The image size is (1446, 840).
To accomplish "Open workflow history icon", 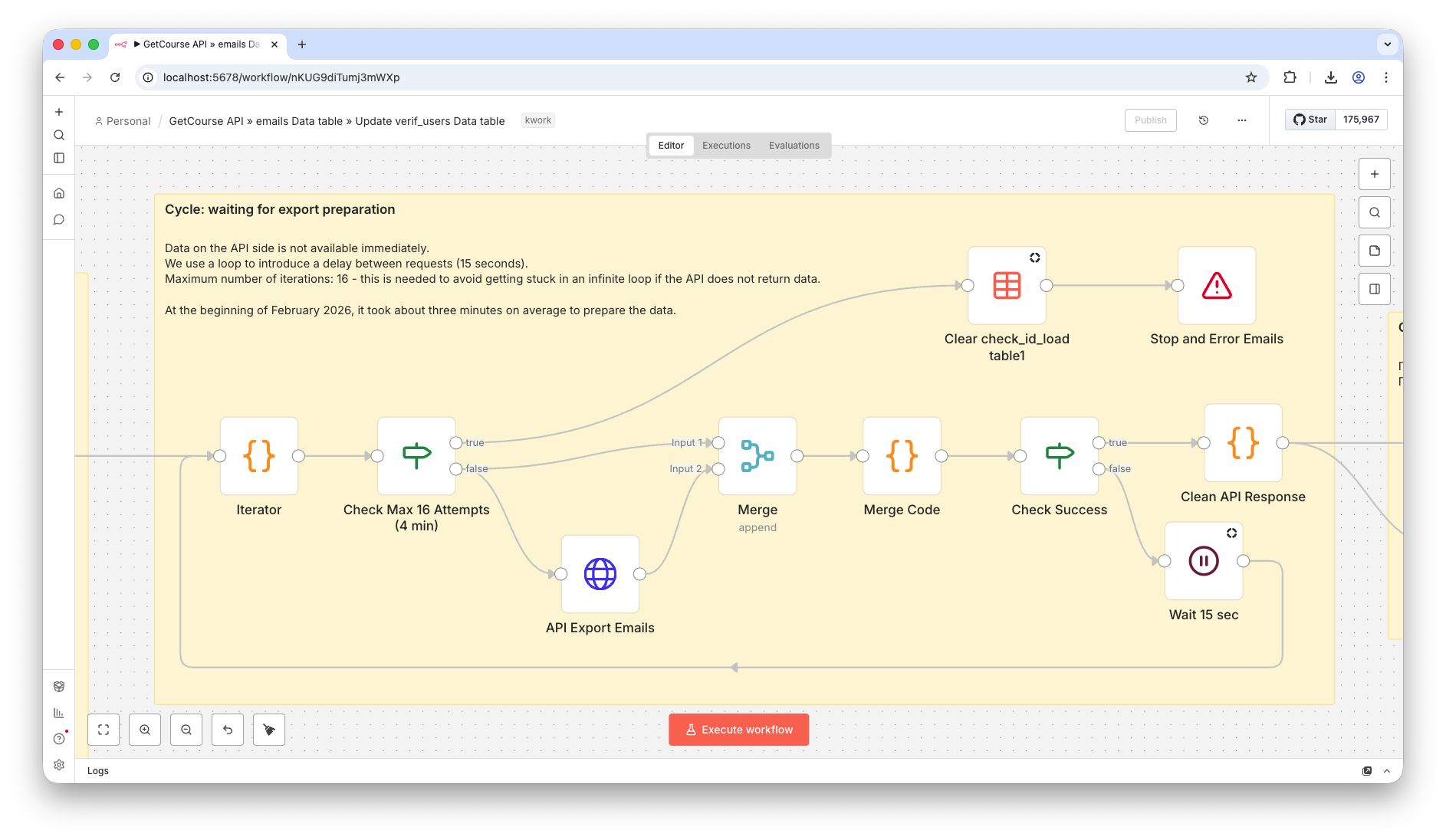I will (x=1203, y=120).
